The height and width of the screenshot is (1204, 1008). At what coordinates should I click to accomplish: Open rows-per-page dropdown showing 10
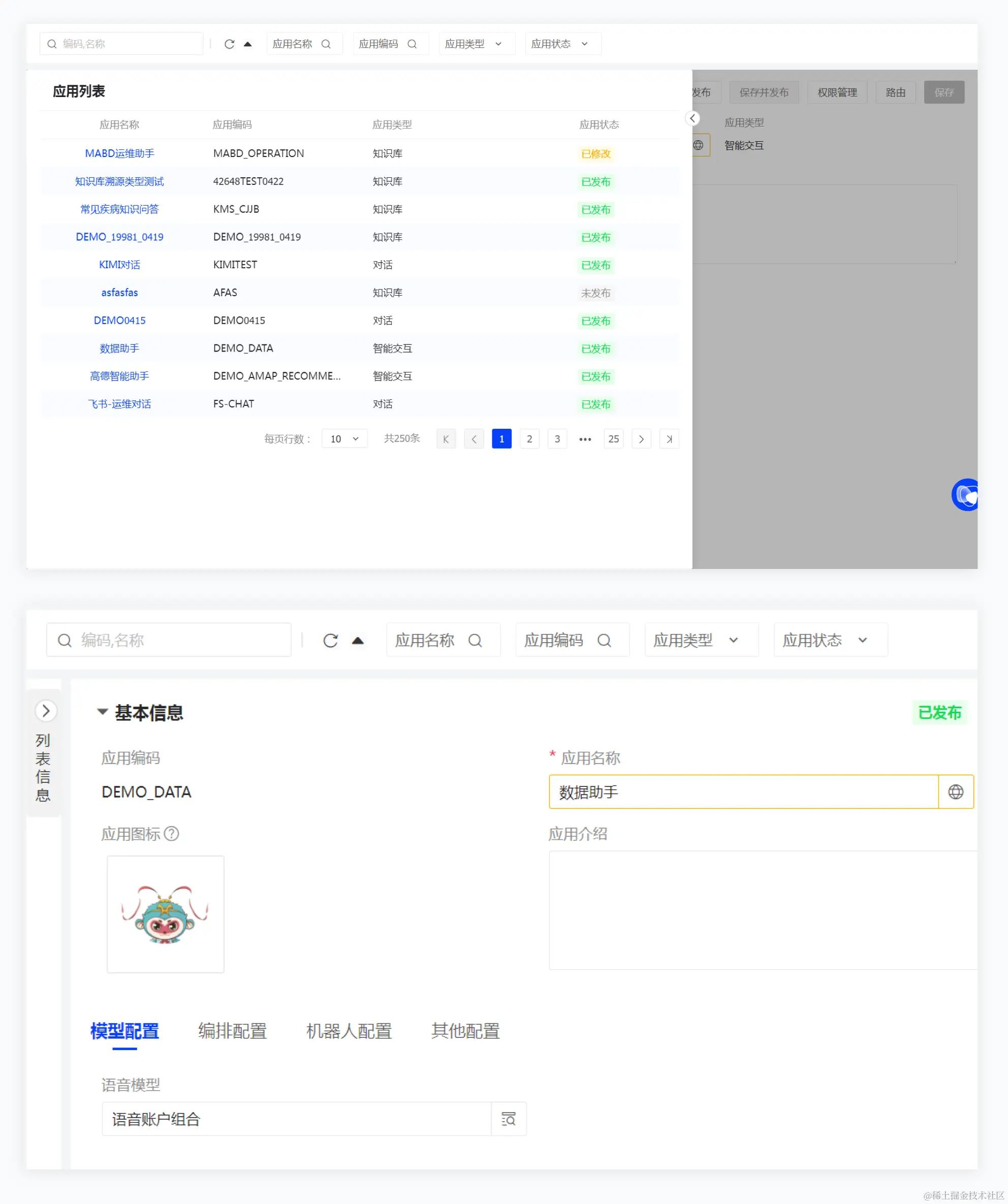point(344,439)
